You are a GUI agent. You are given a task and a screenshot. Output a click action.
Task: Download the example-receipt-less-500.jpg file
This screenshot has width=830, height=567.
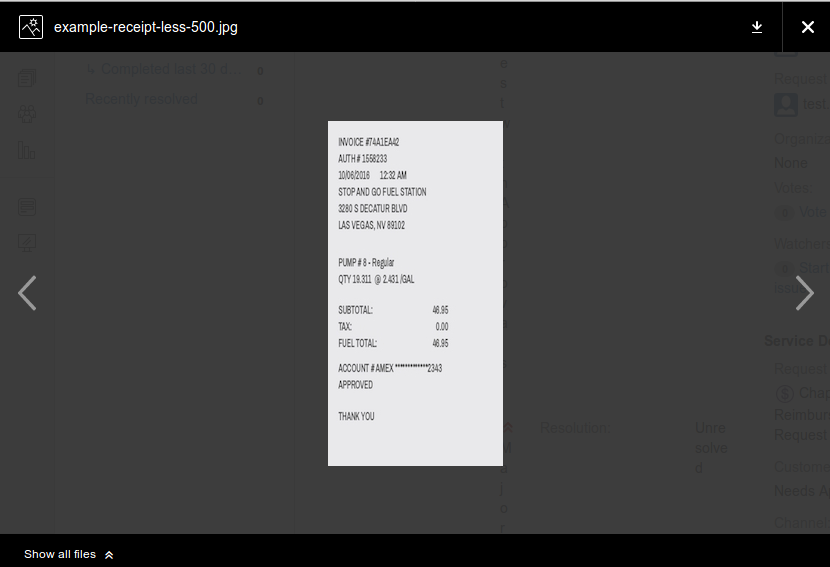click(x=757, y=27)
